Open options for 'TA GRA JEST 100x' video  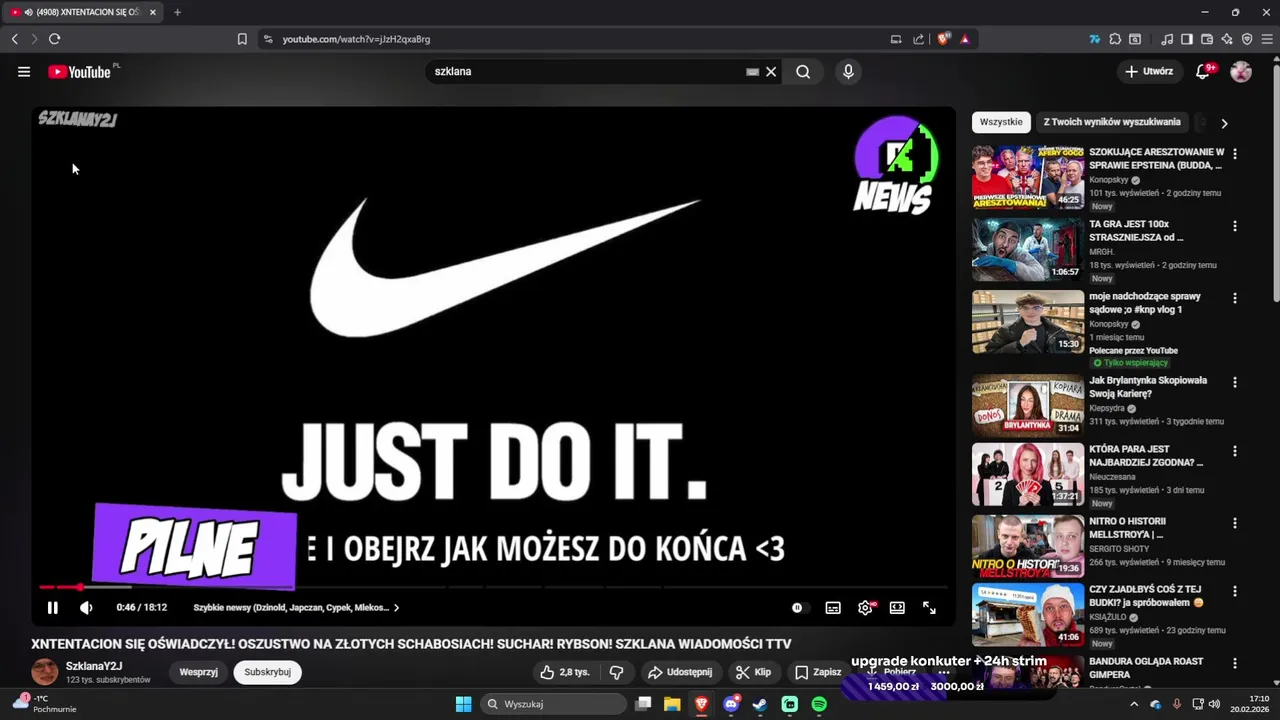pos(1235,226)
